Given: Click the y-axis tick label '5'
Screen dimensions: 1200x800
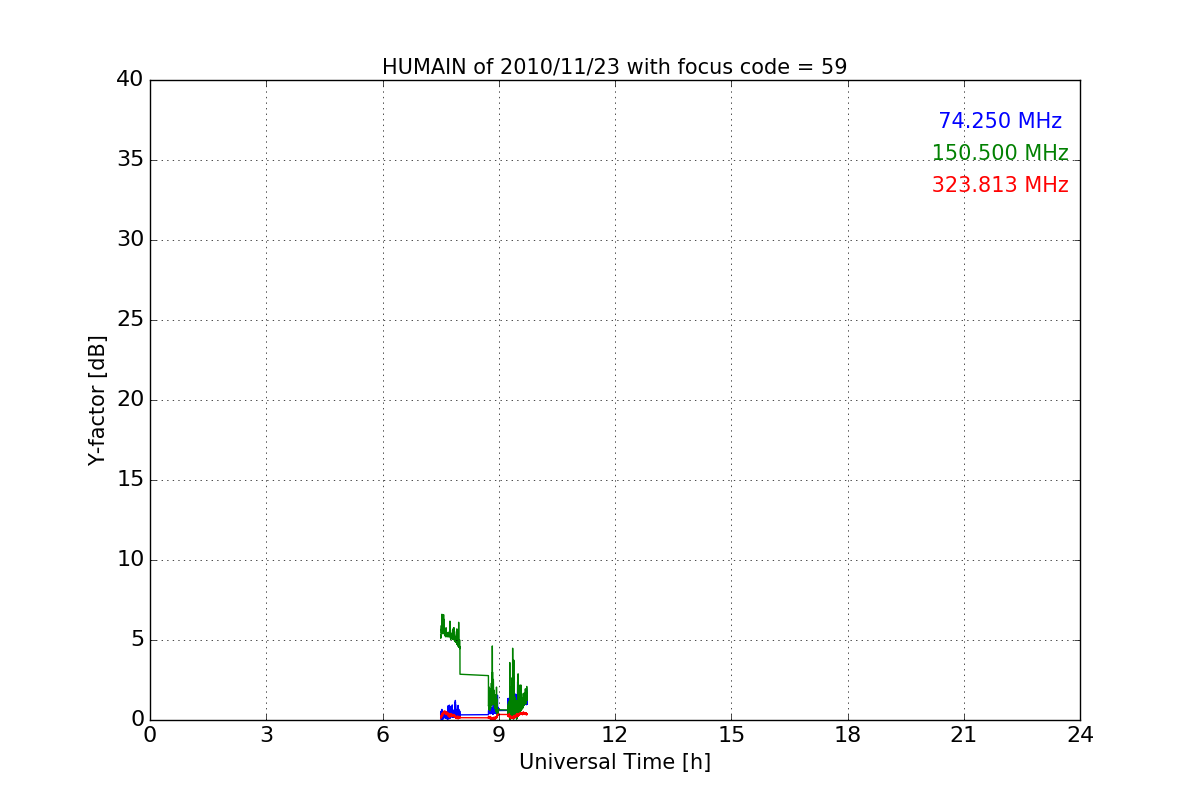Looking at the screenshot, I should (x=137, y=640).
